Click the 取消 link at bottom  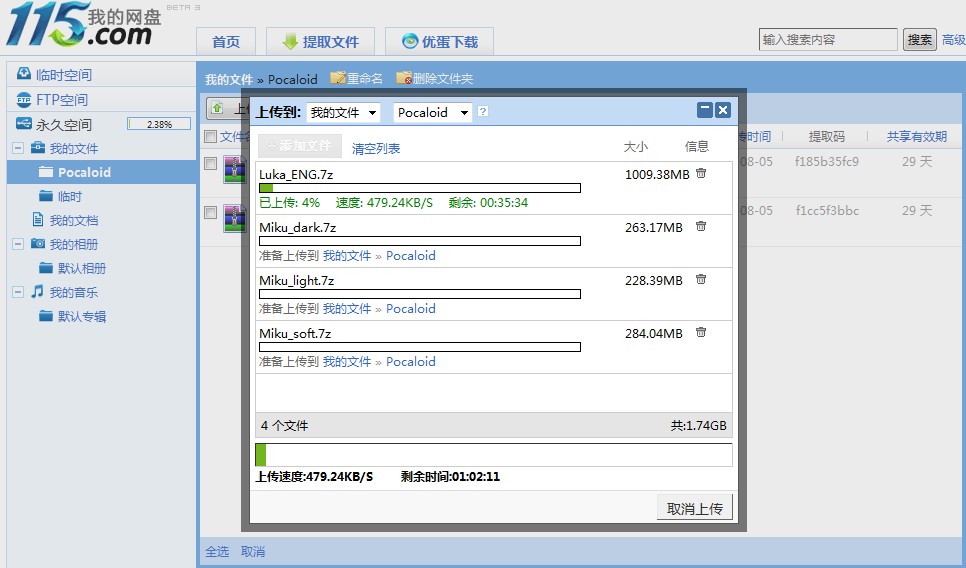click(253, 551)
